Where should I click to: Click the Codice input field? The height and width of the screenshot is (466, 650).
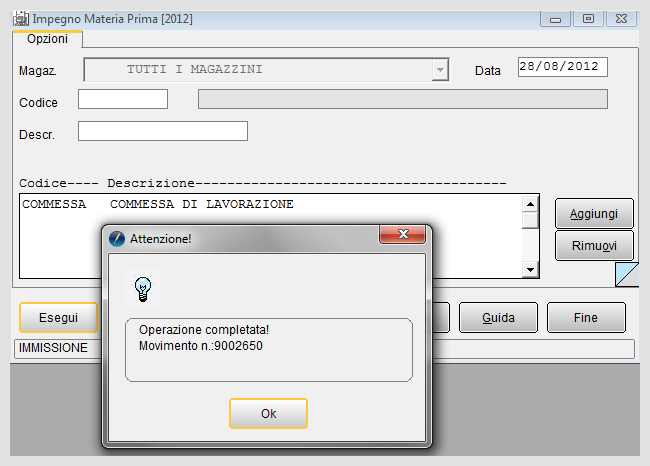pyautogui.click(x=123, y=99)
